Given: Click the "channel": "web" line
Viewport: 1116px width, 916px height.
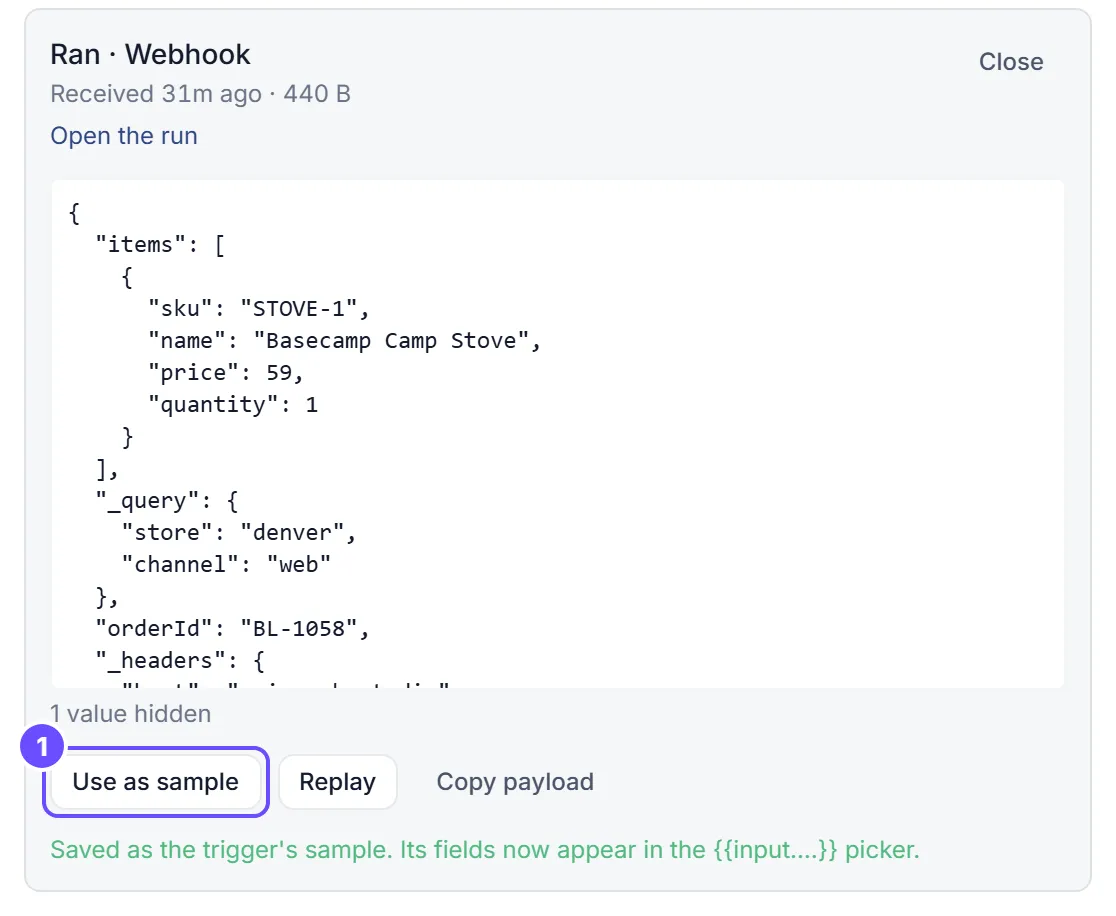Looking at the screenshot, I should click(226, 565).
